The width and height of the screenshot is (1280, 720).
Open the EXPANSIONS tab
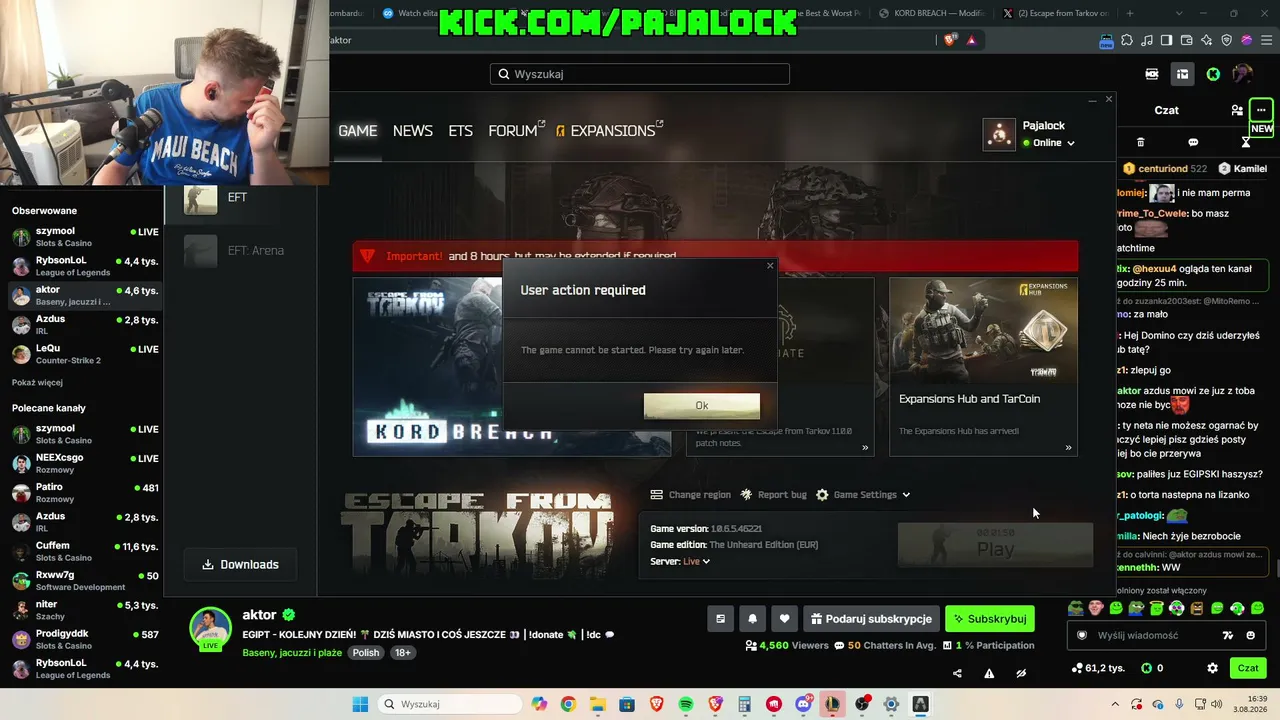point(610,131)
